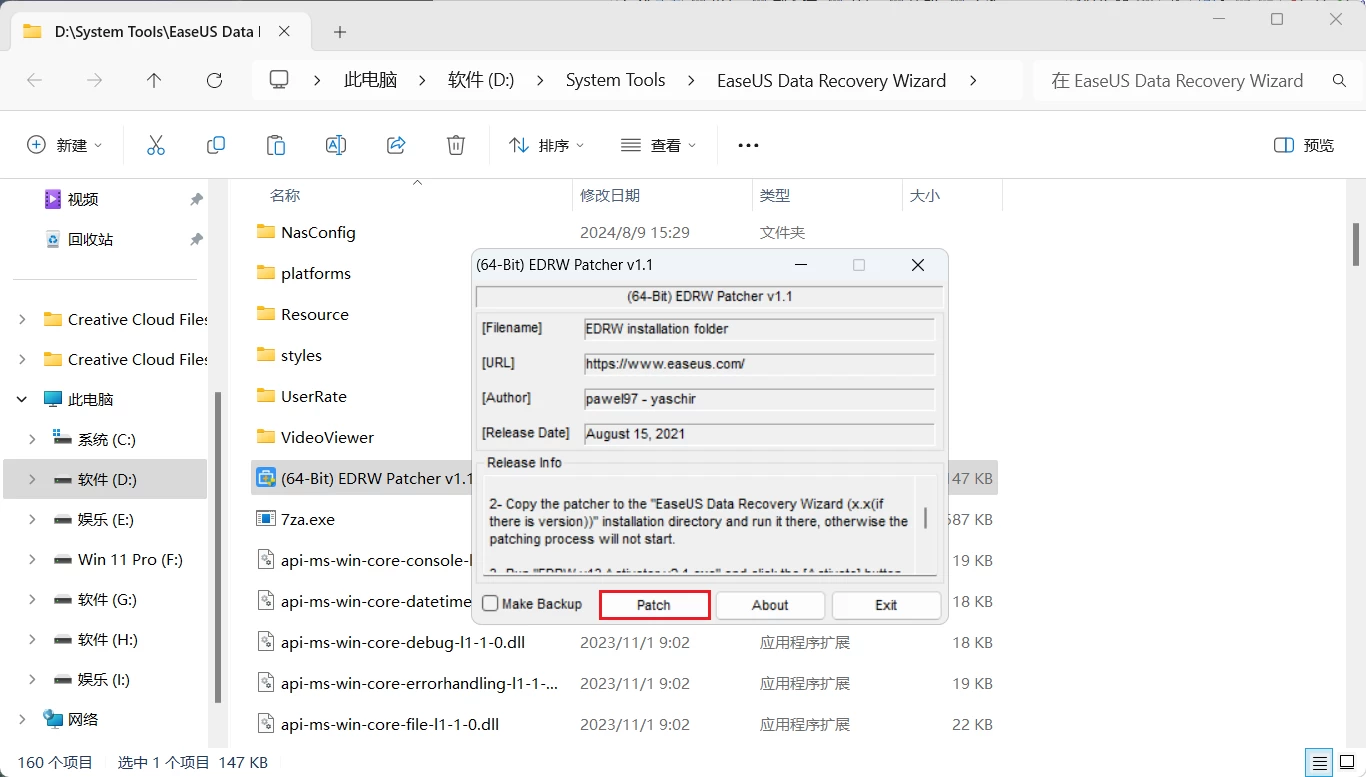Viewport: 1366px width, 777px height.
Task: Select the UserRate folder
Action: click(x=314, y=396)
